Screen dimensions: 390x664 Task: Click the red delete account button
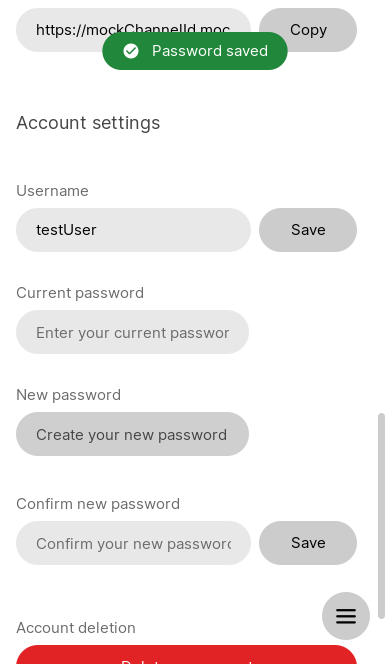tap(186, 655)
